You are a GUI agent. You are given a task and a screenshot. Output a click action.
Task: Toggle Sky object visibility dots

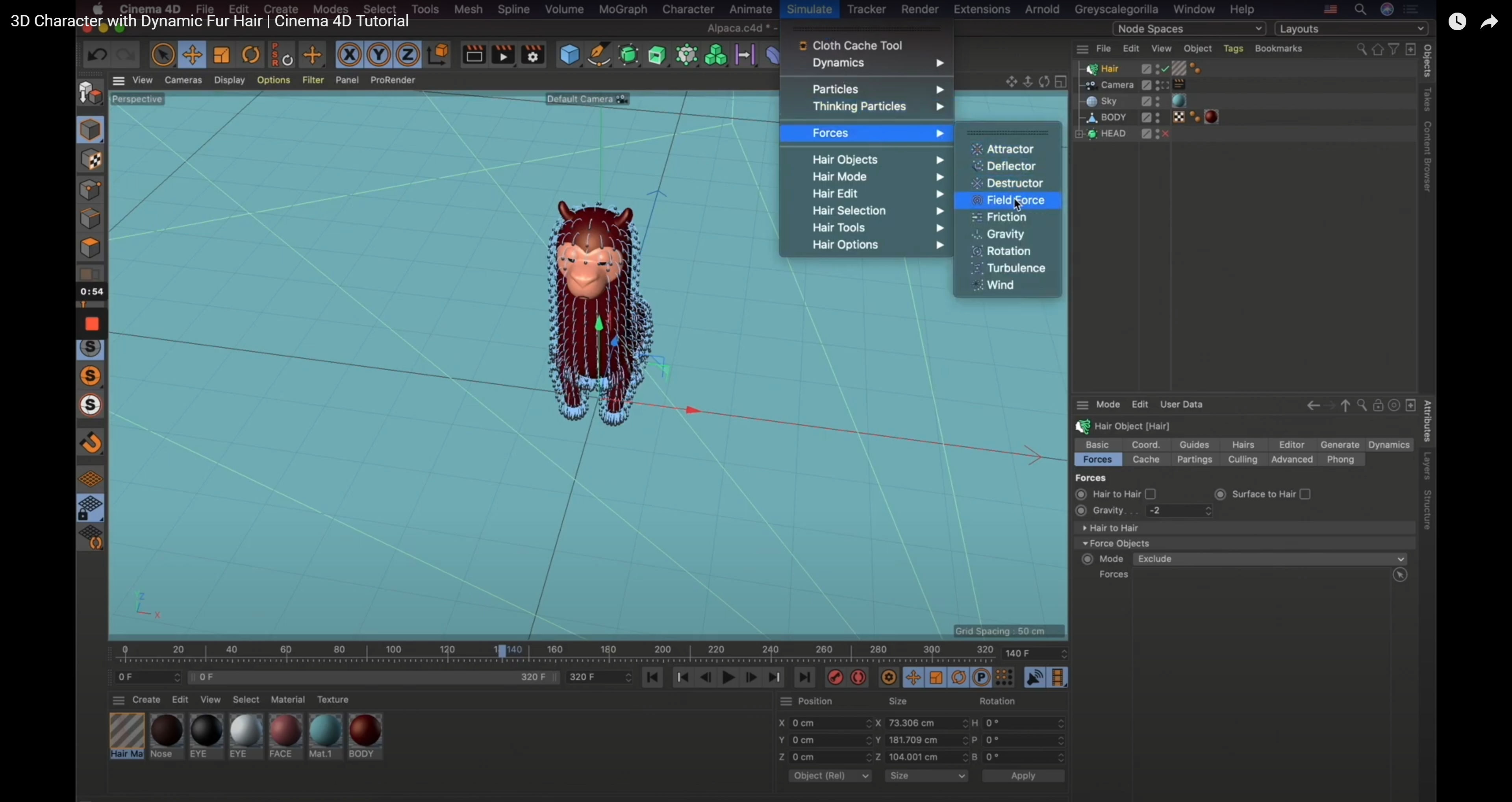click(x=1158, y=102)
